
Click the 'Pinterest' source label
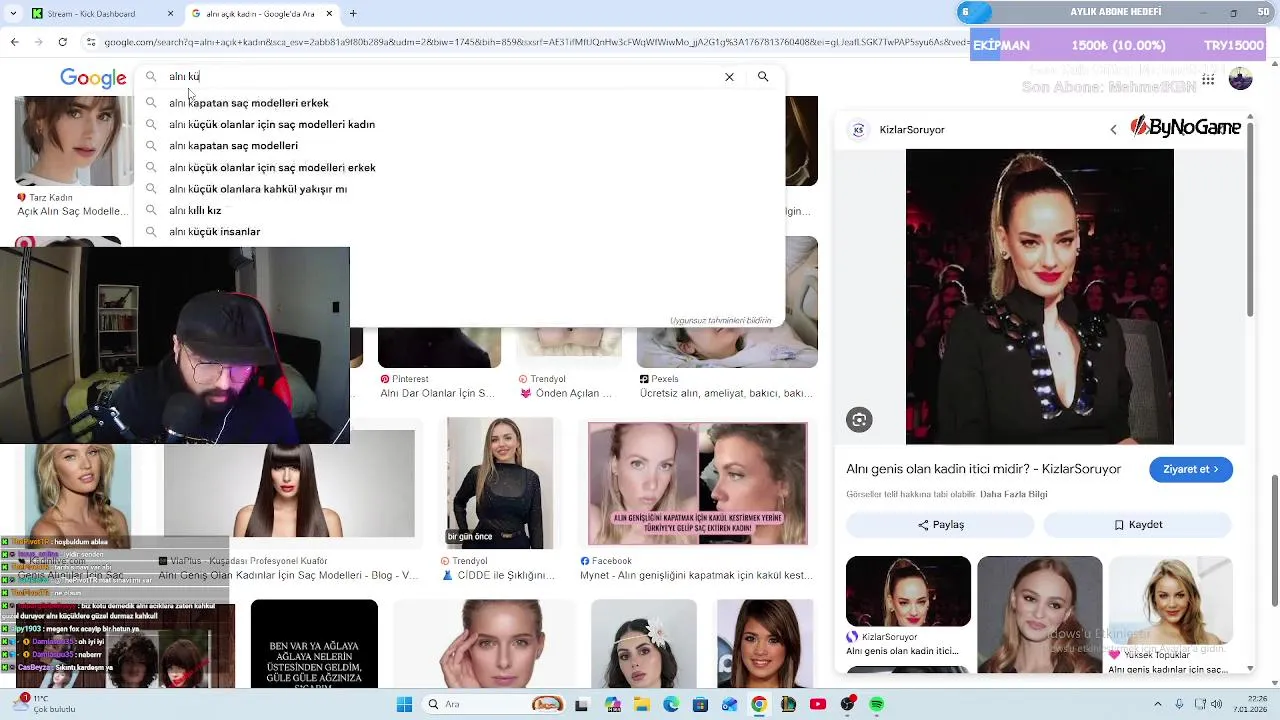pyautogui.click(x=410, y=379)
